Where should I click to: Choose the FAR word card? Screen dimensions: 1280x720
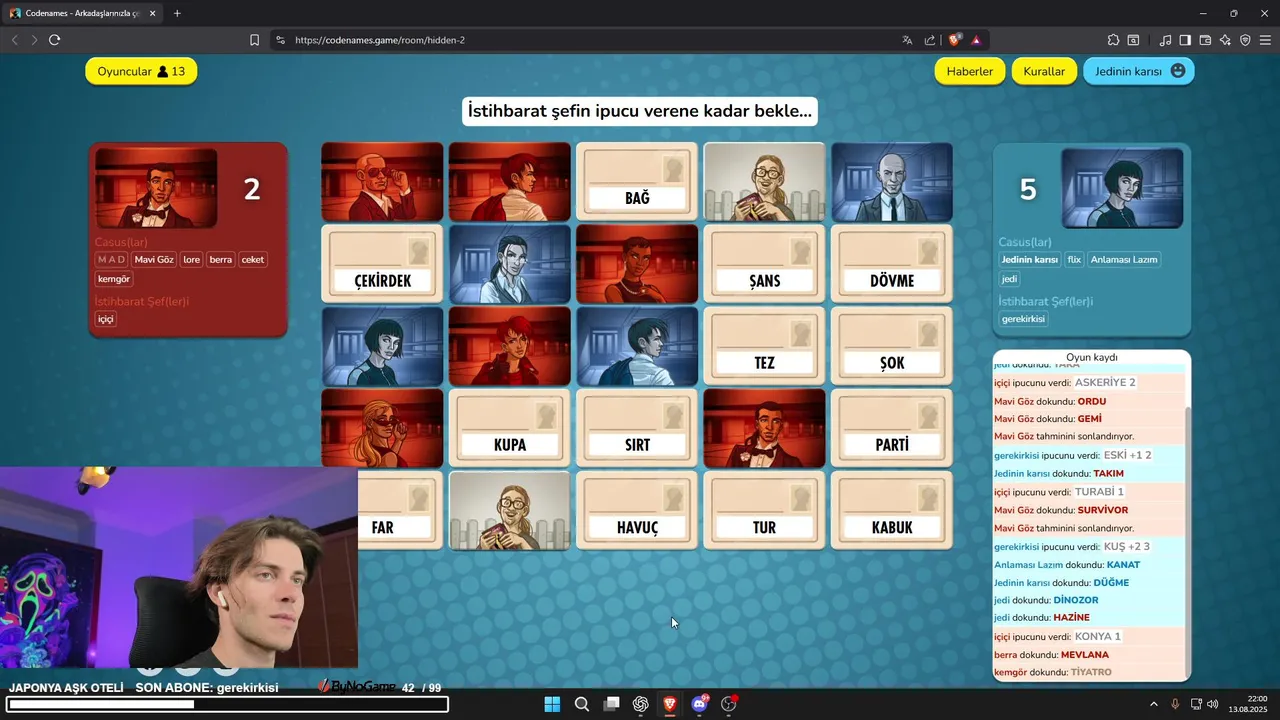(x=400, y=510)
